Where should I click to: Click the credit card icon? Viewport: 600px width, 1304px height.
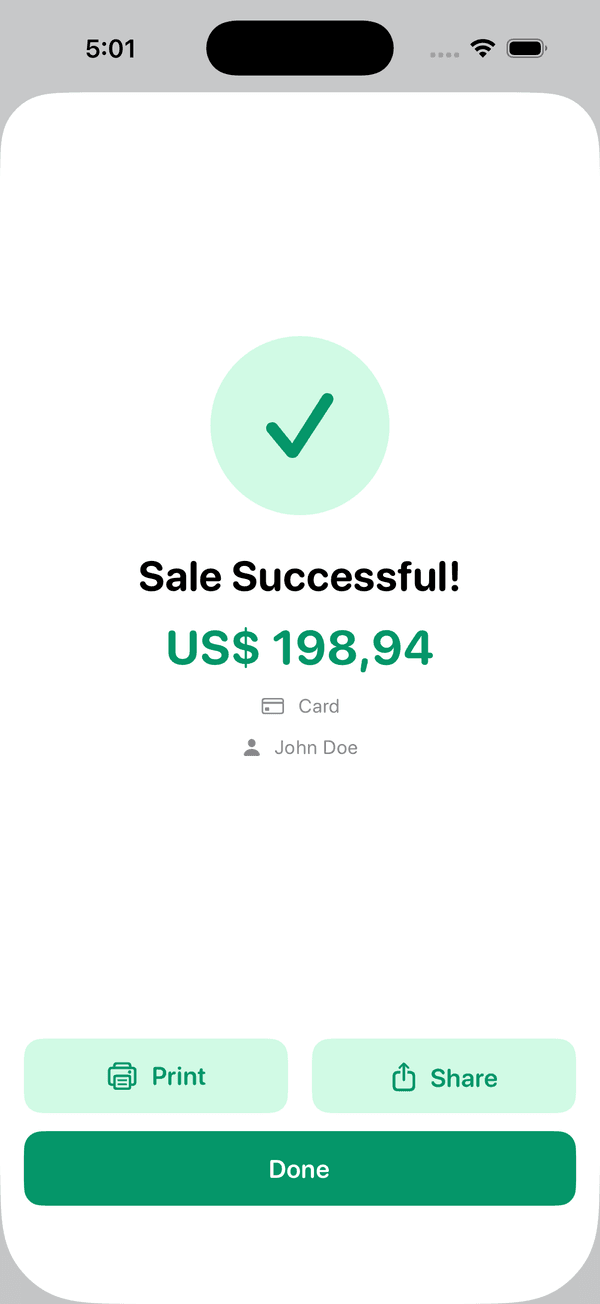point(273,706)
